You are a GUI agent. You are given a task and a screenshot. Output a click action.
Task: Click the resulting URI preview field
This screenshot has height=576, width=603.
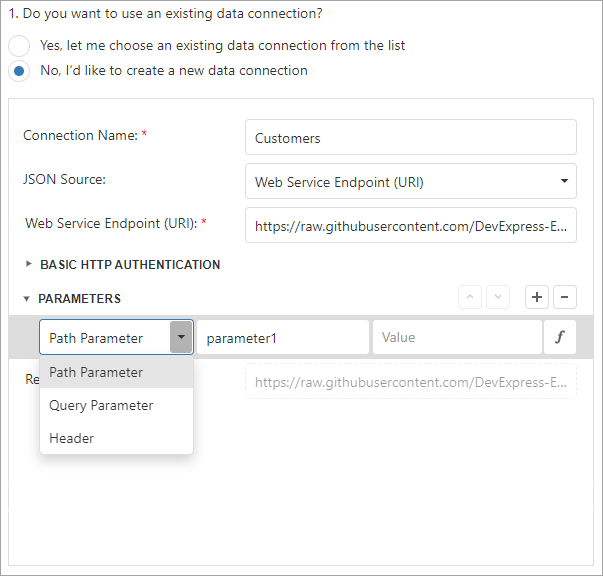410,382
